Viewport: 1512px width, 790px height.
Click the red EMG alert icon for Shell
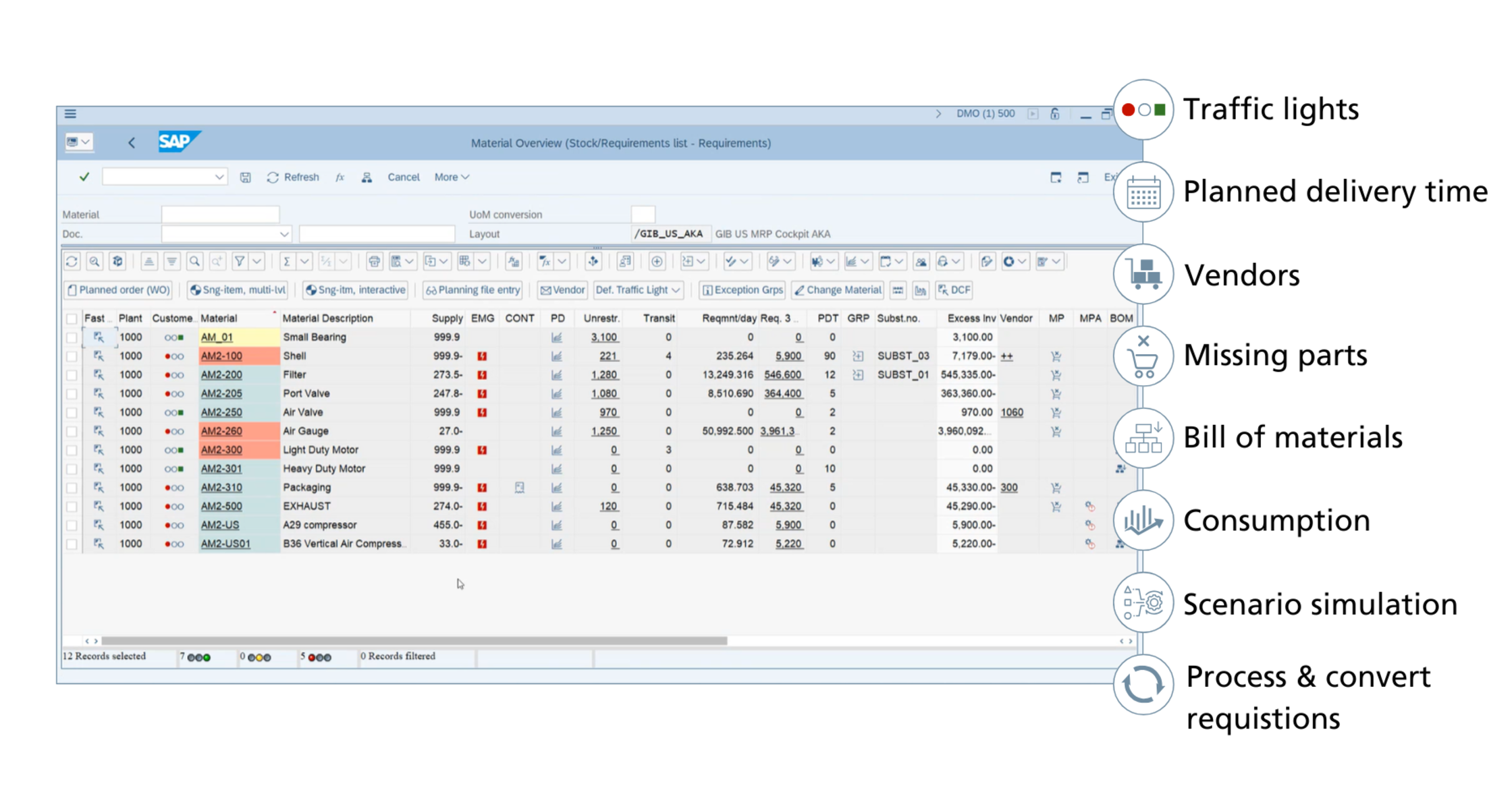(x=482, y=356)
